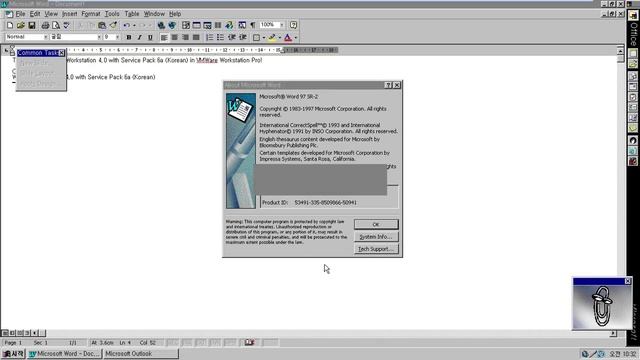Apply a bulleted list with the Bullets icon
The height and width of the screenshot is (360, 640).
[x=220, y=38]
